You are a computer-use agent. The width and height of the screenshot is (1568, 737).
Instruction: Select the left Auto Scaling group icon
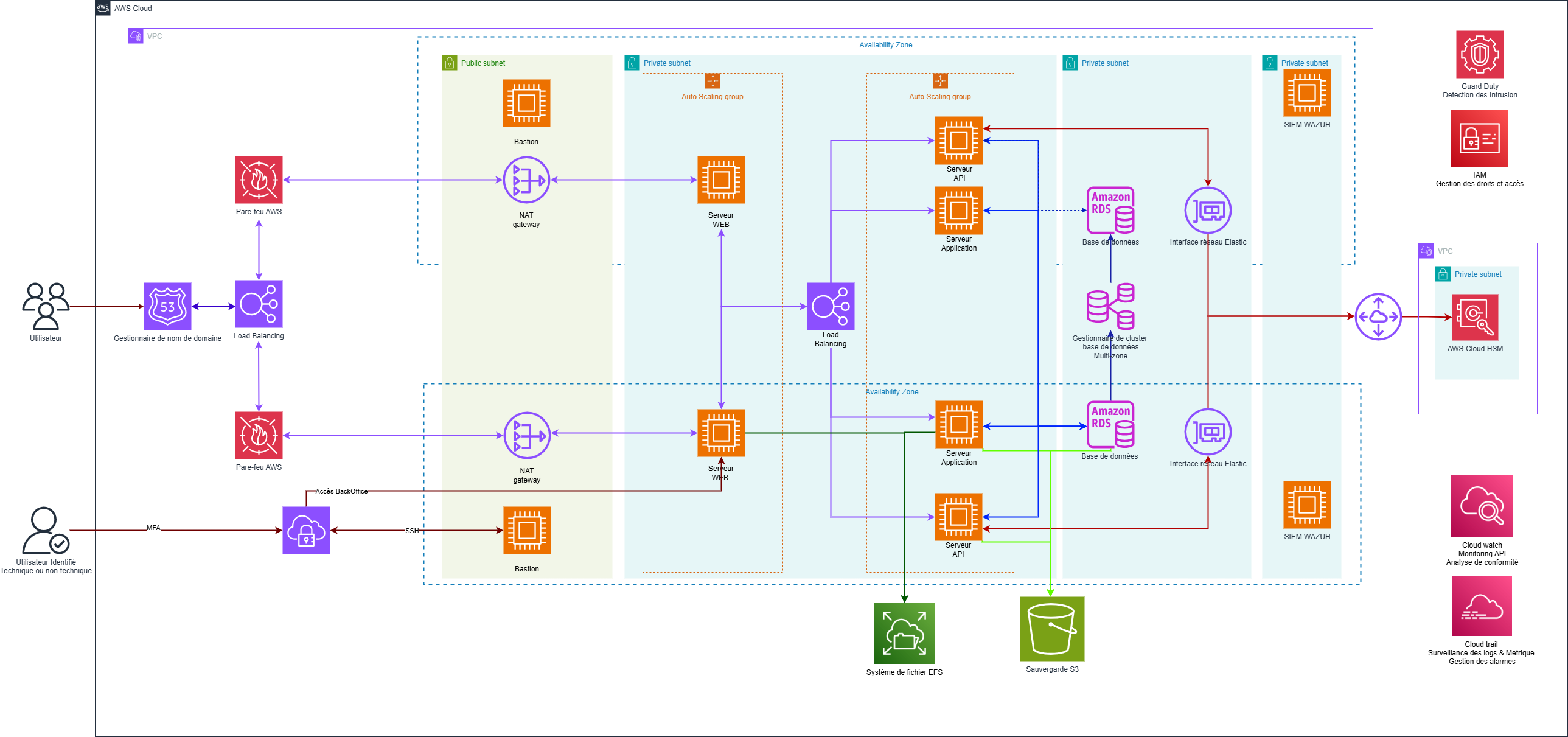[713, 81]
